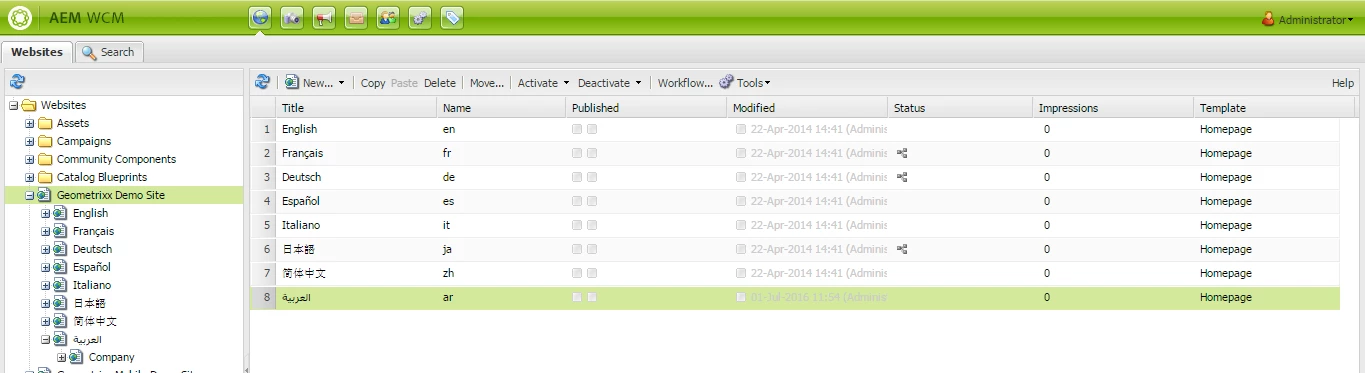Screen dimensions: 1365x373
Task: Click the page icon beside Company node
Action: (77, 357)
